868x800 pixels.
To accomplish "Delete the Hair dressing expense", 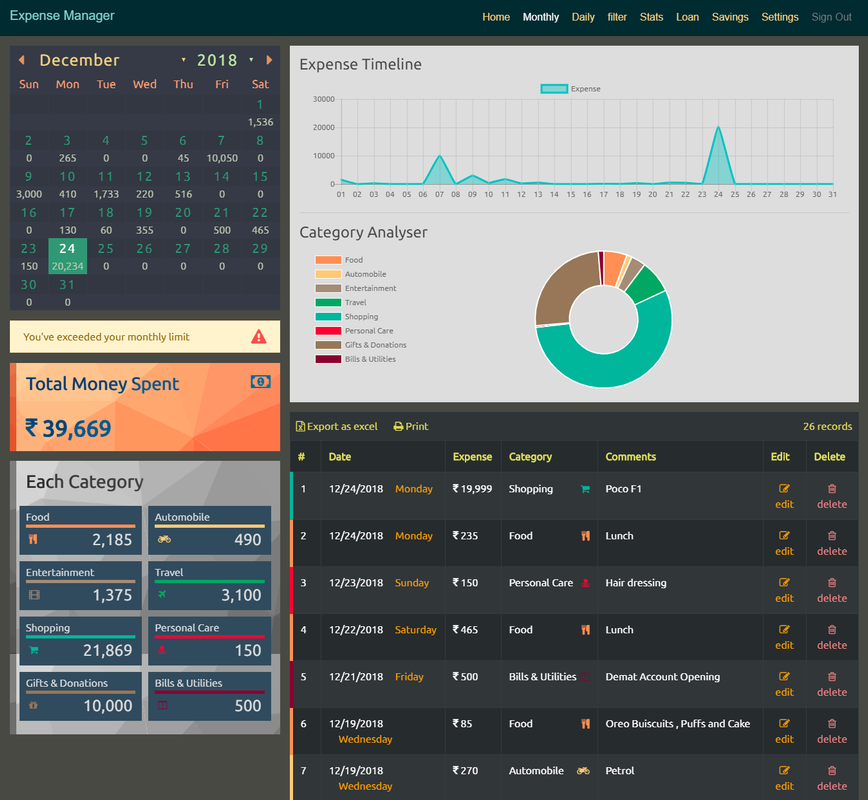I will point(832,590).
